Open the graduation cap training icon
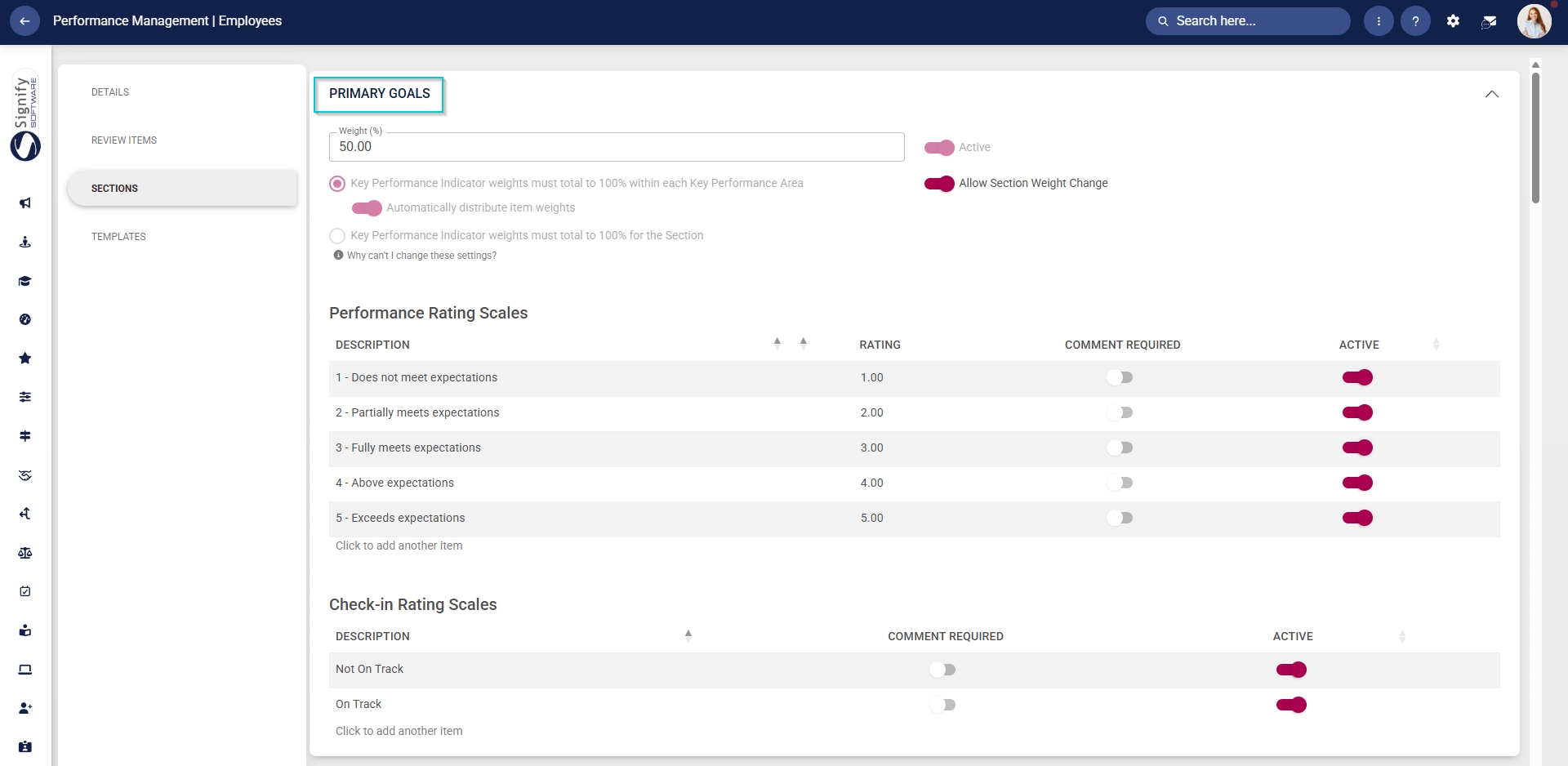This screenshot has width=1568, height=766. [25, 281]
